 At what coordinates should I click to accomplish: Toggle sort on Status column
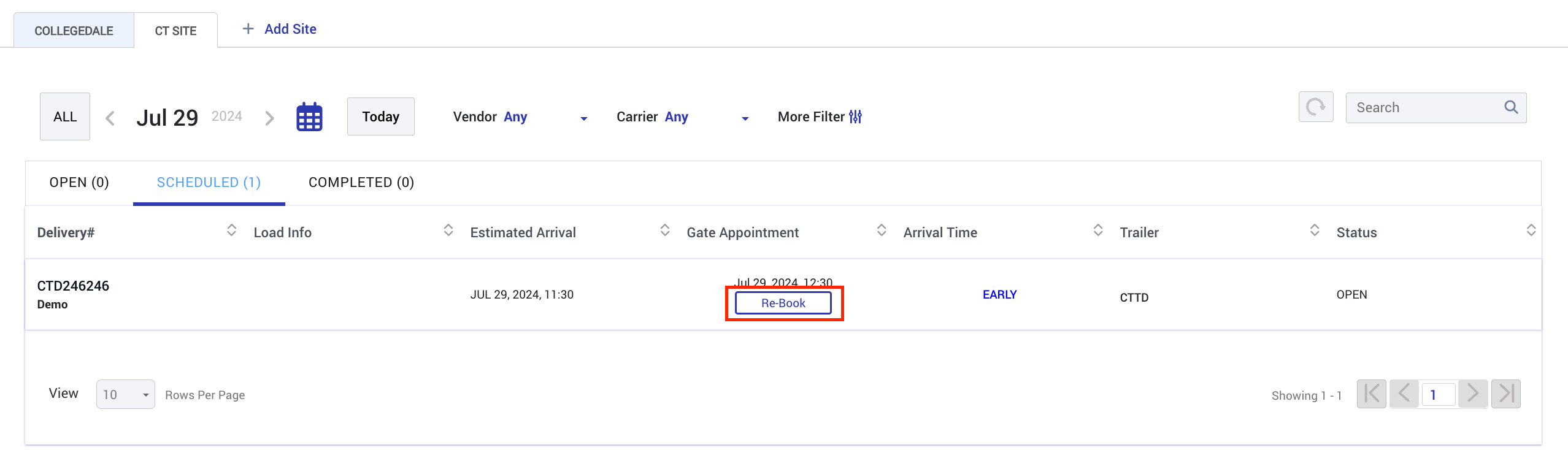click(x=1531, y=231)
